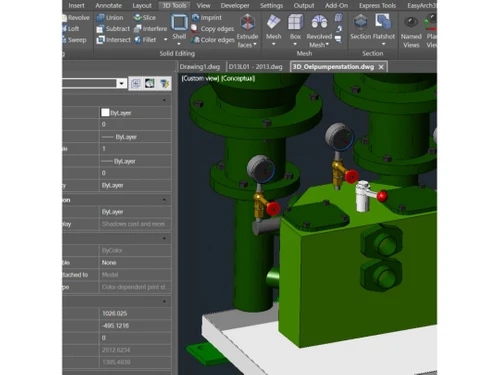Expand the Revolved Mesh dropdown
Image resolution: width=500 pixels, height=375 pixels.
327,44
